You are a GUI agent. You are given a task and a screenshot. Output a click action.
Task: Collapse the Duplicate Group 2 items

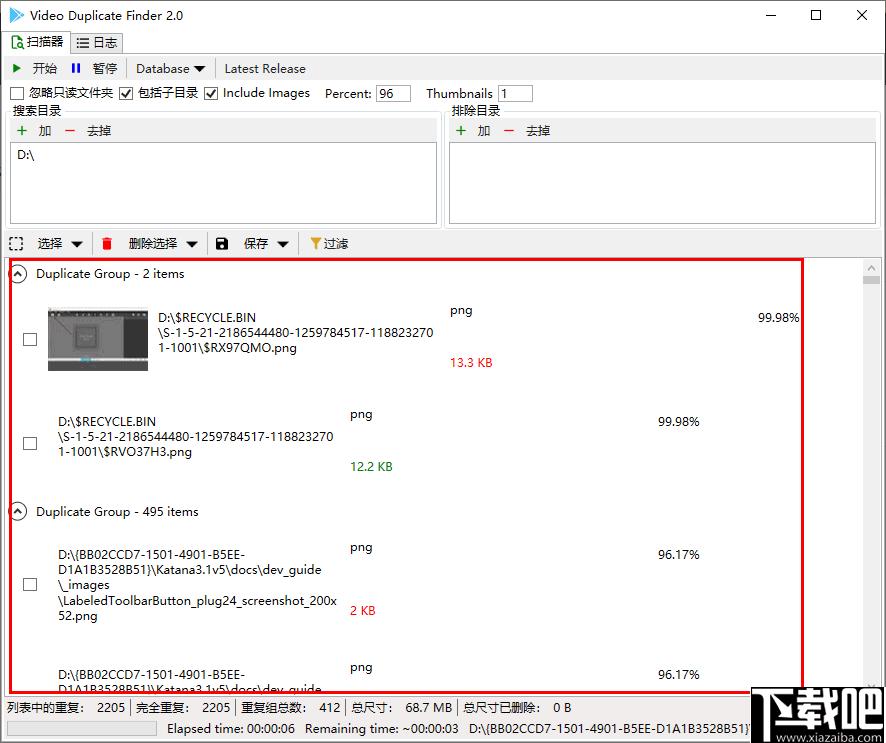(x=18, y=274)
